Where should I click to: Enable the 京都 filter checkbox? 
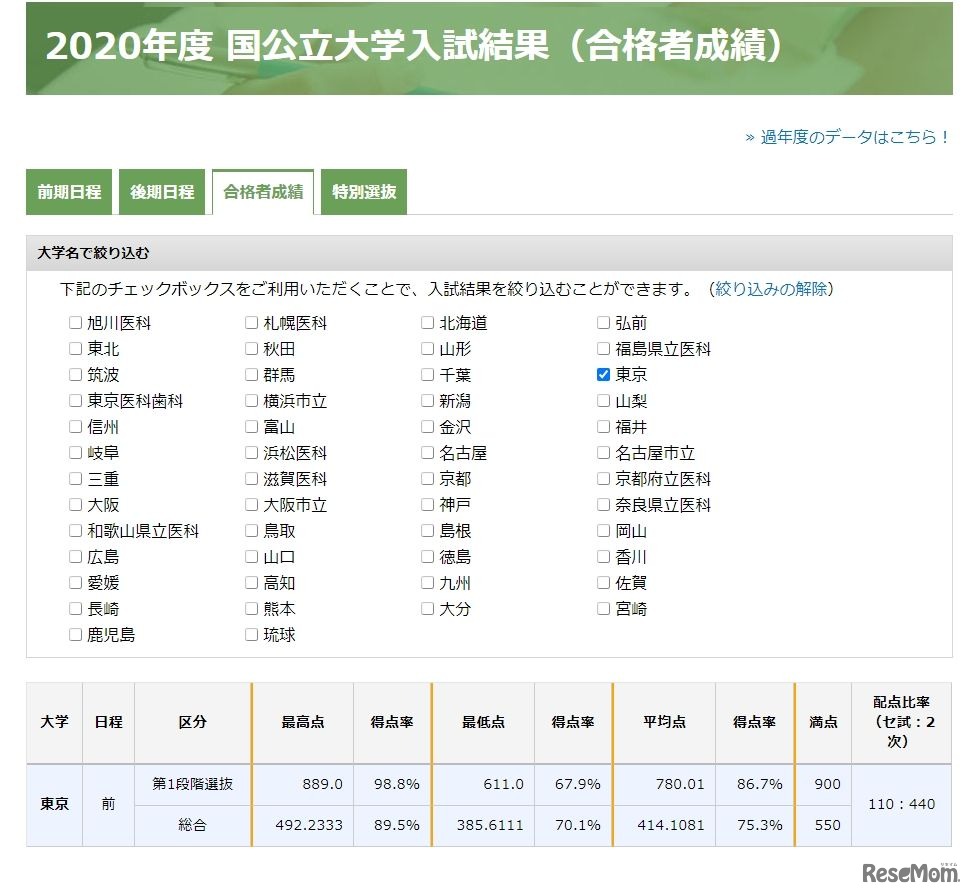[427, 478]
